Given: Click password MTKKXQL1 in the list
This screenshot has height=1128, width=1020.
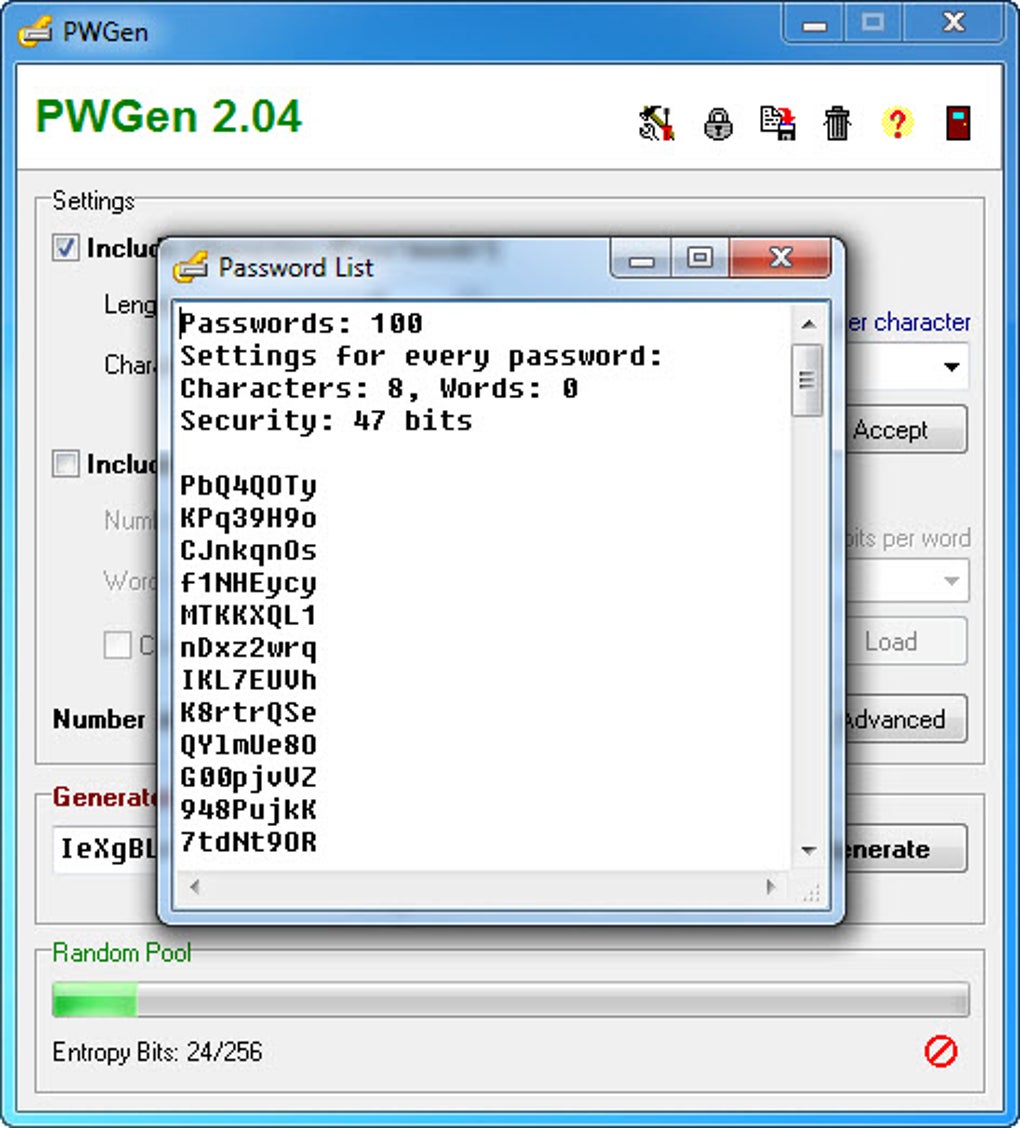Looking at the screenshot, I should point(248,616).
